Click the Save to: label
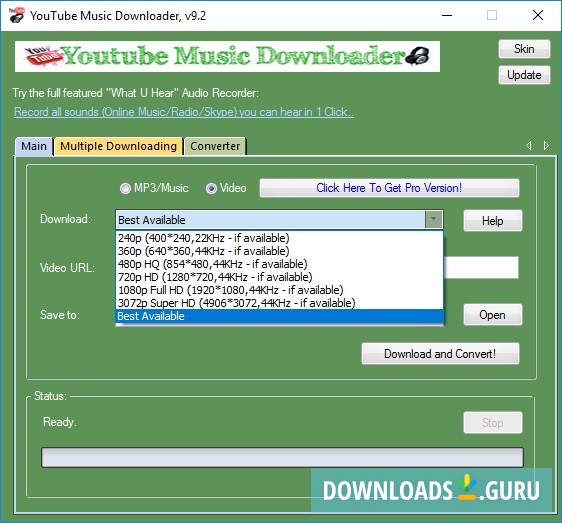The width and height of the screenshot is (562, 523). [x=60, y=315]
